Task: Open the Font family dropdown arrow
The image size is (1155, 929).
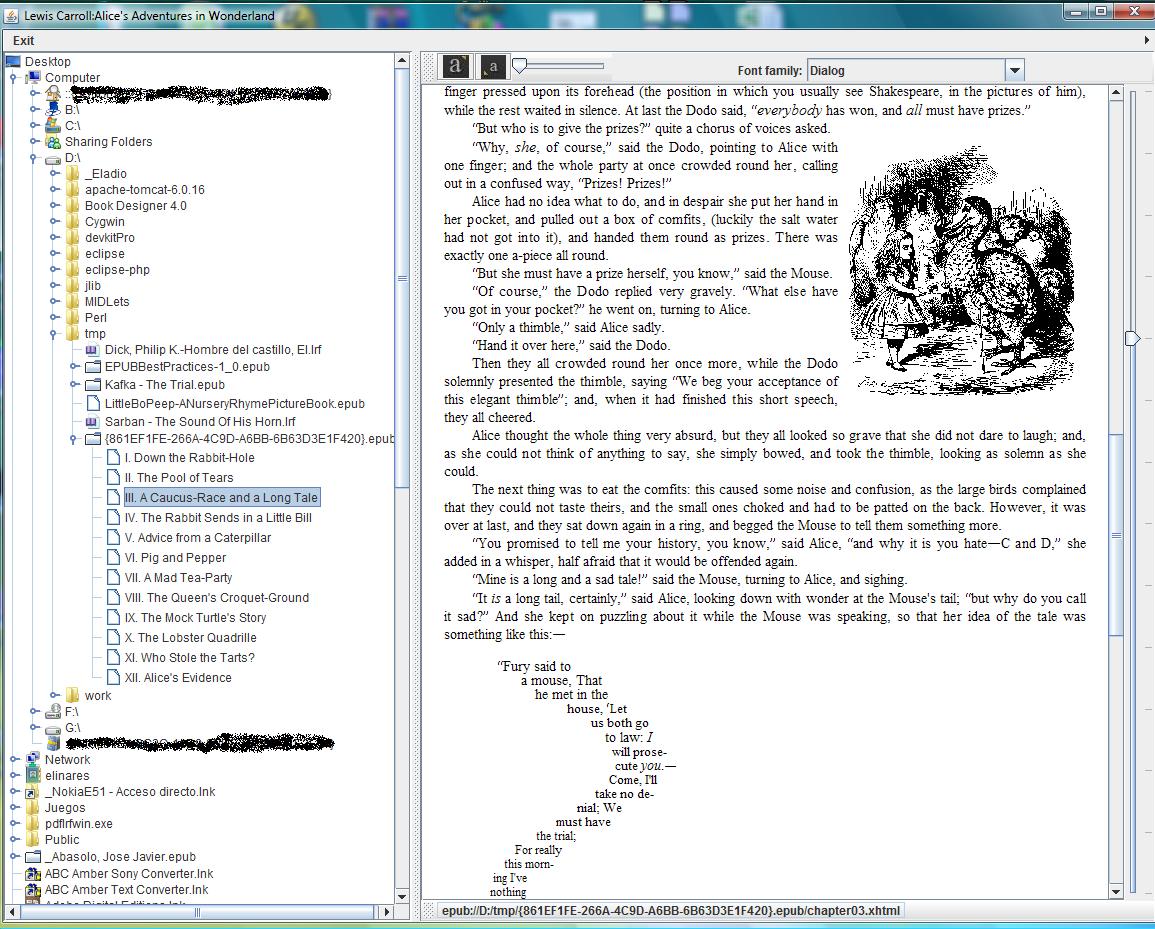Action: (x=1014, y=71)
